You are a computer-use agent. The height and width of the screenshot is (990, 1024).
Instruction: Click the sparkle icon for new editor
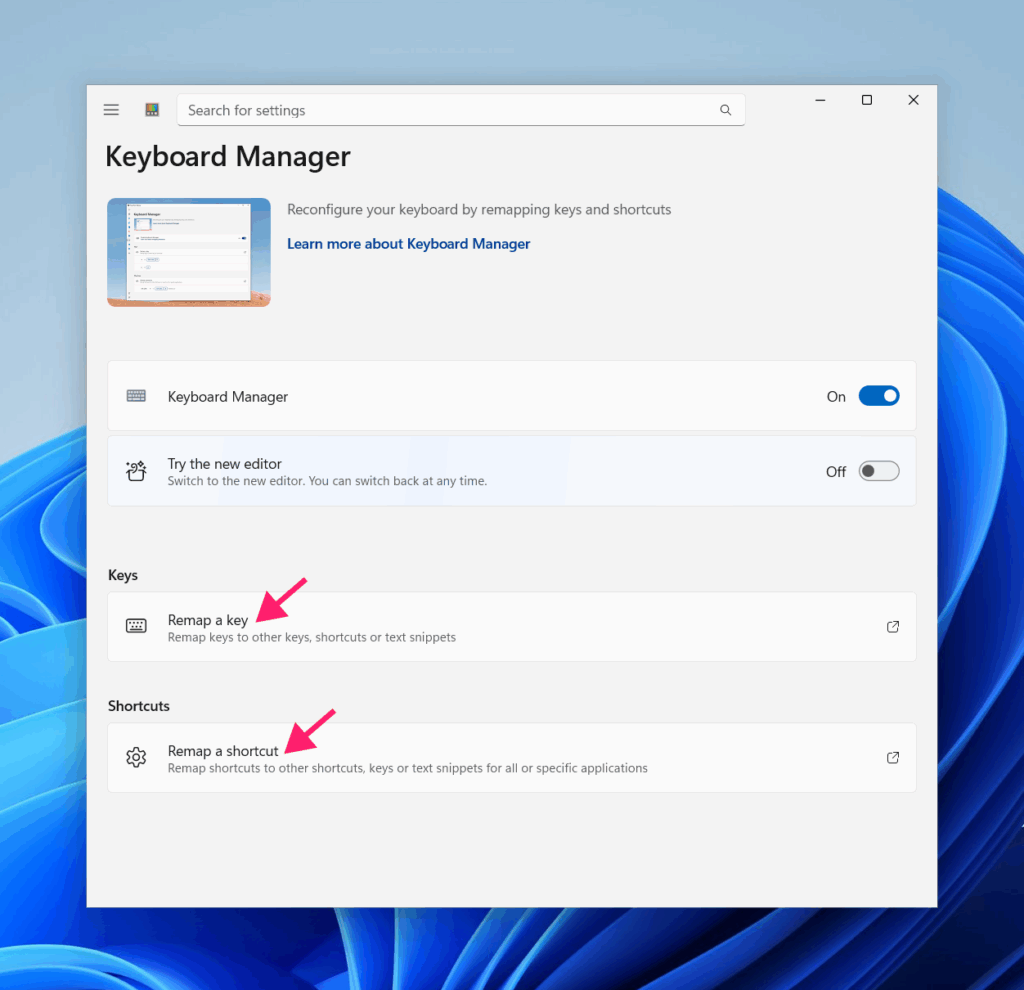[x=136, y=471]
